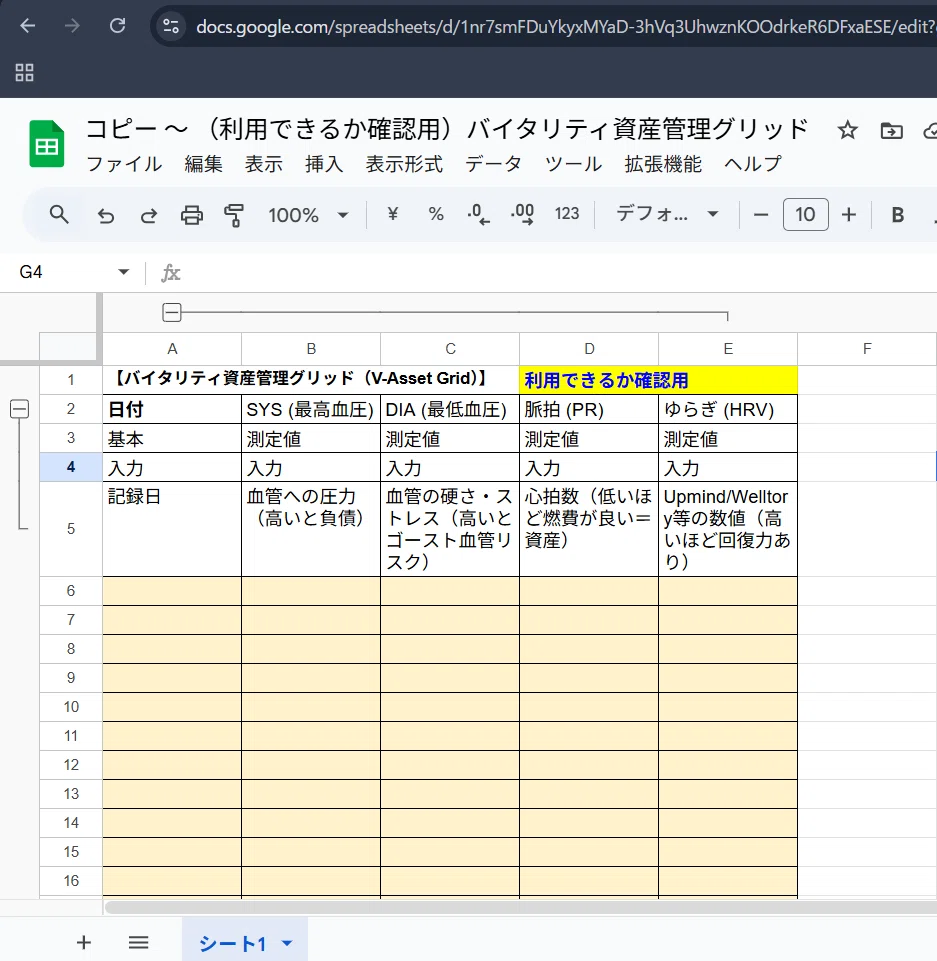Select row 10 header
Screen dimensions: 937x961
click(71, 707)
